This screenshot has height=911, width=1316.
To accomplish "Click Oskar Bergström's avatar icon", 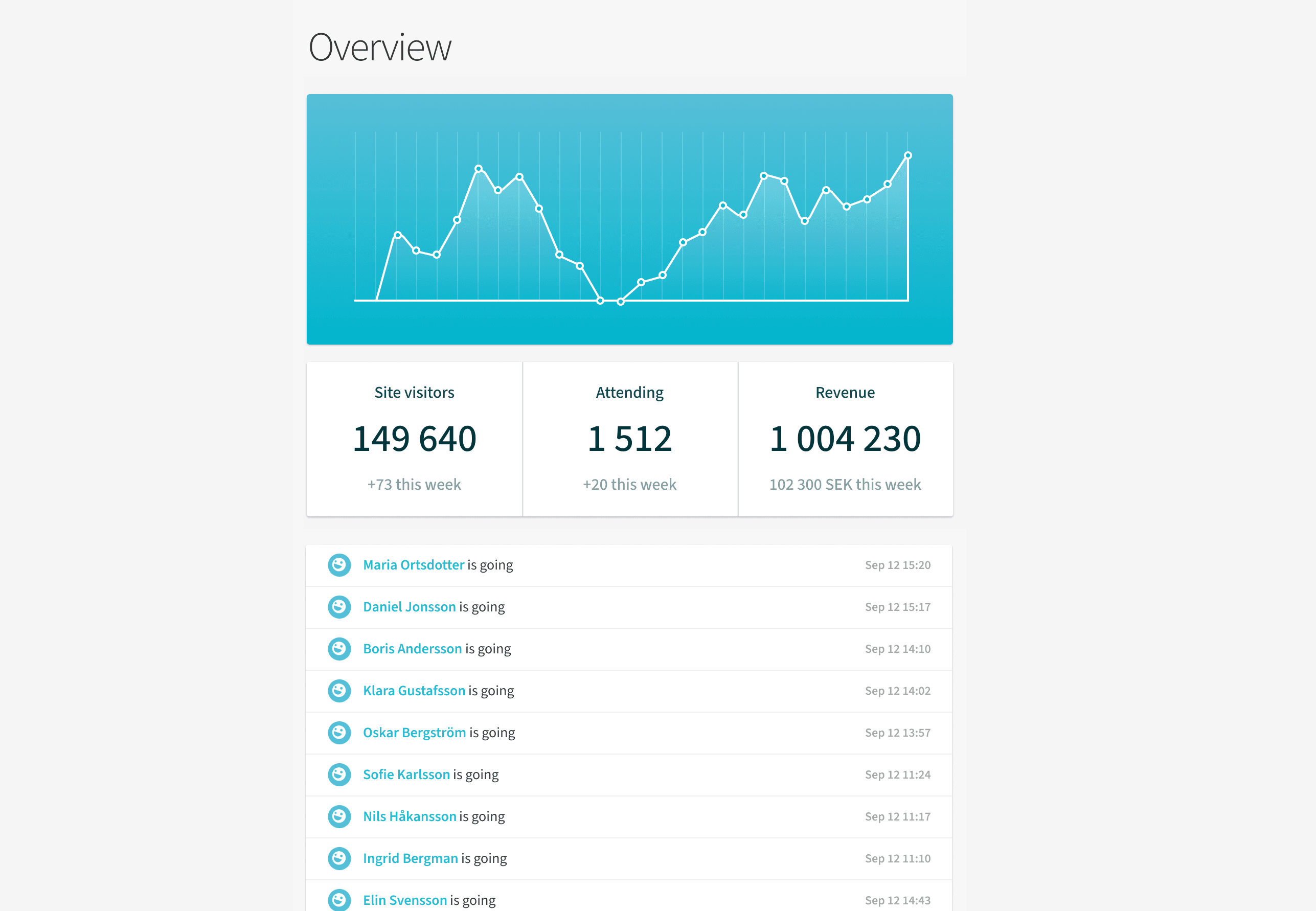I will click(339, 733).
